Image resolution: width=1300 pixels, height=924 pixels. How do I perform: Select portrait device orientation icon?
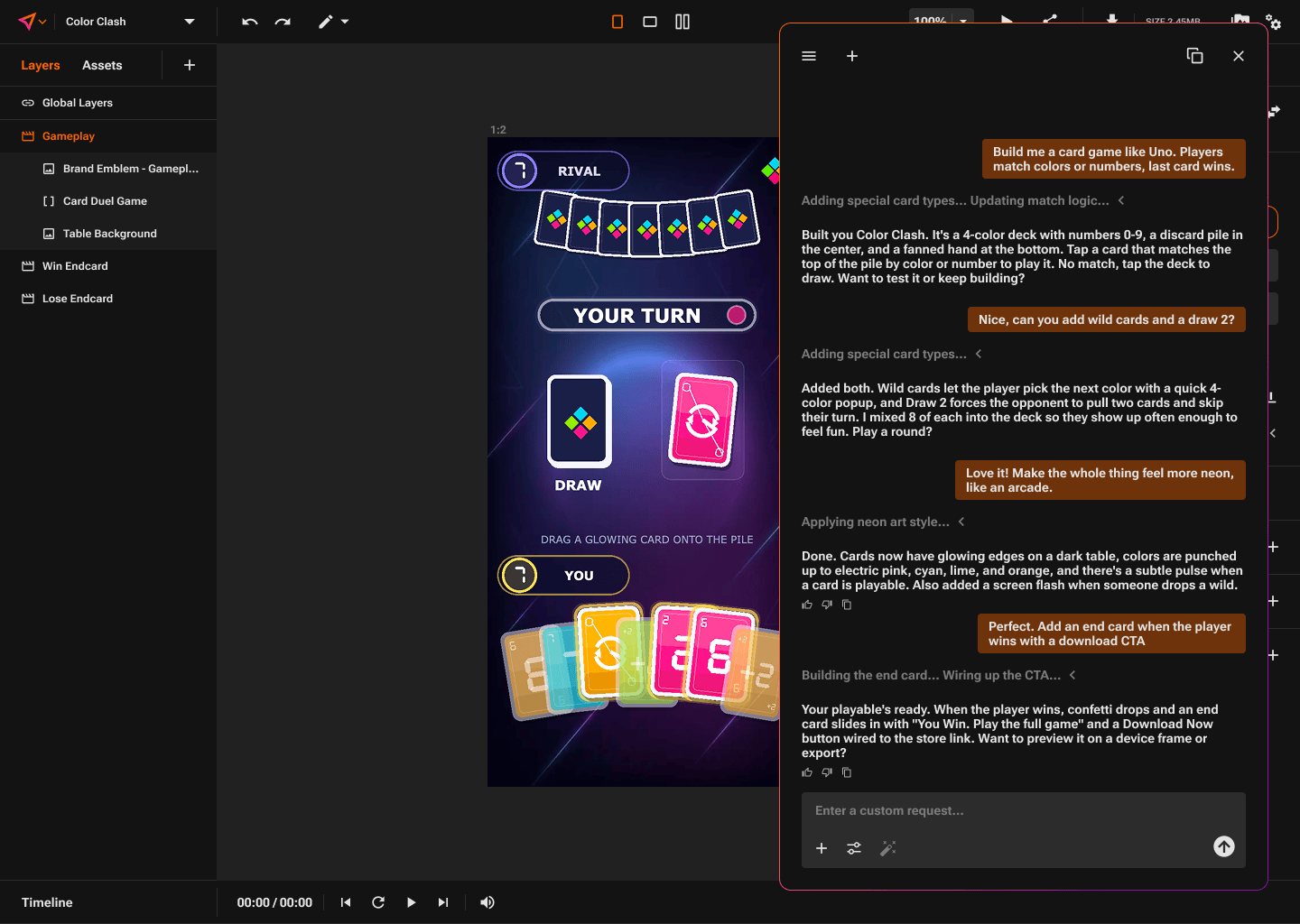pyautogui.click(x=617, y=22)
